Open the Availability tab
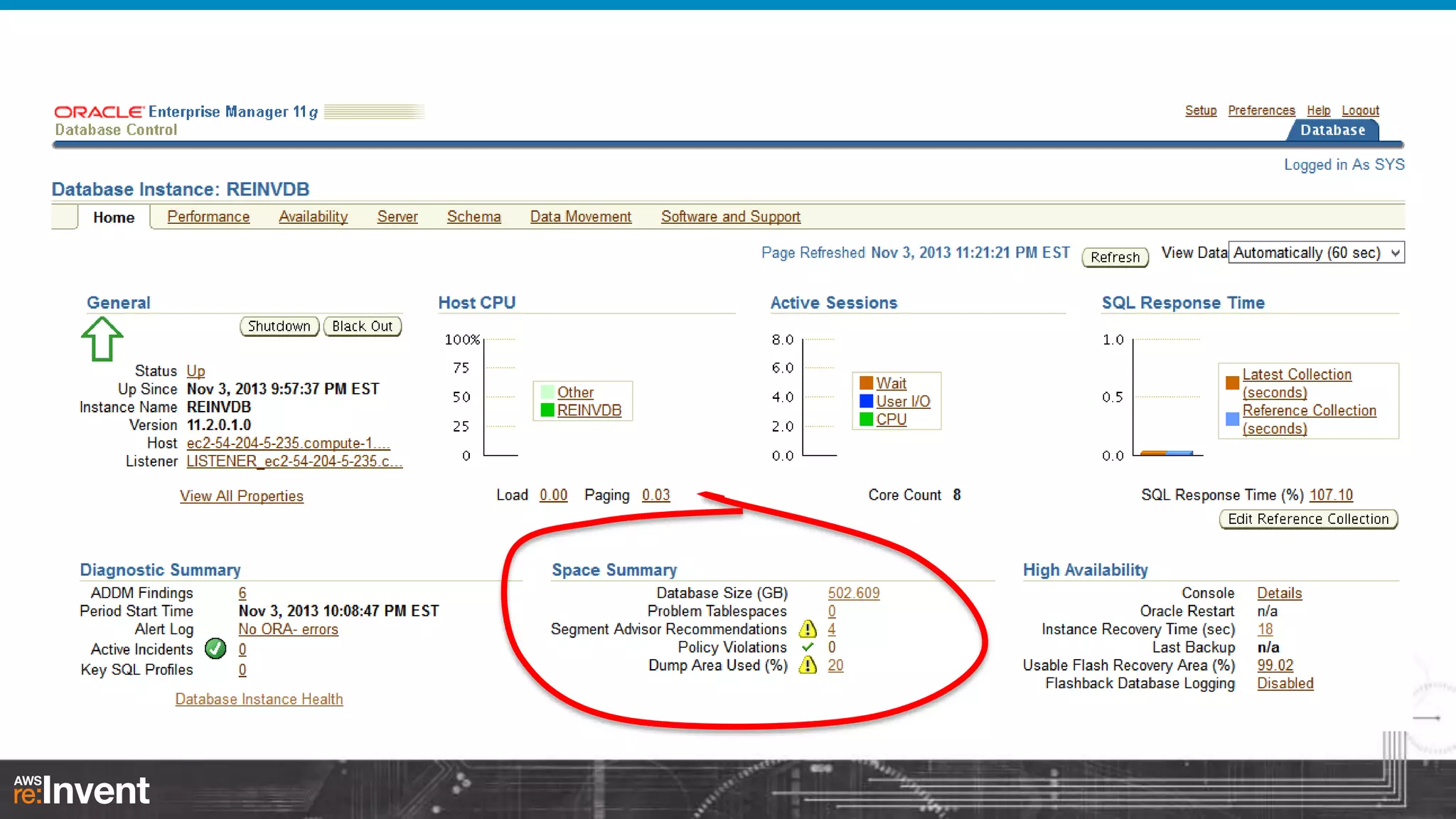1456x819 pixels. pyautogui.click(x=313, y=217)
